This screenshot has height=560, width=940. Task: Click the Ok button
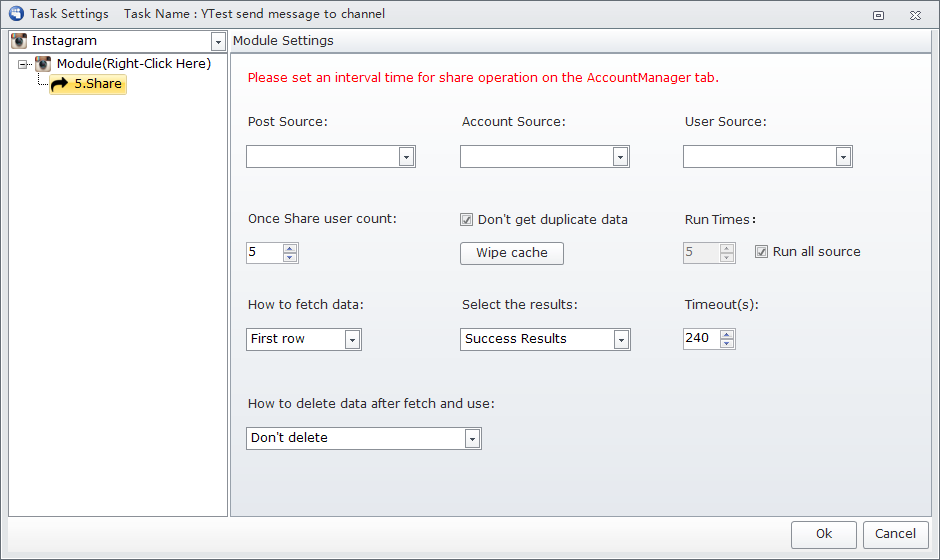pos(824,534)
